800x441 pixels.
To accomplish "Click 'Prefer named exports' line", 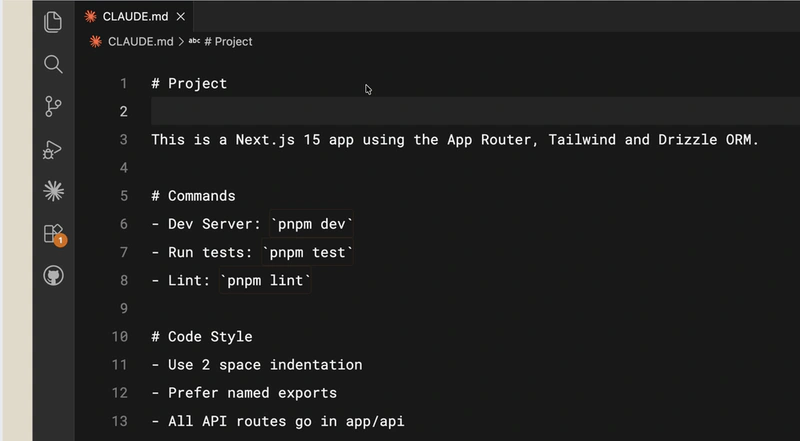I will [x=244, y=393].
